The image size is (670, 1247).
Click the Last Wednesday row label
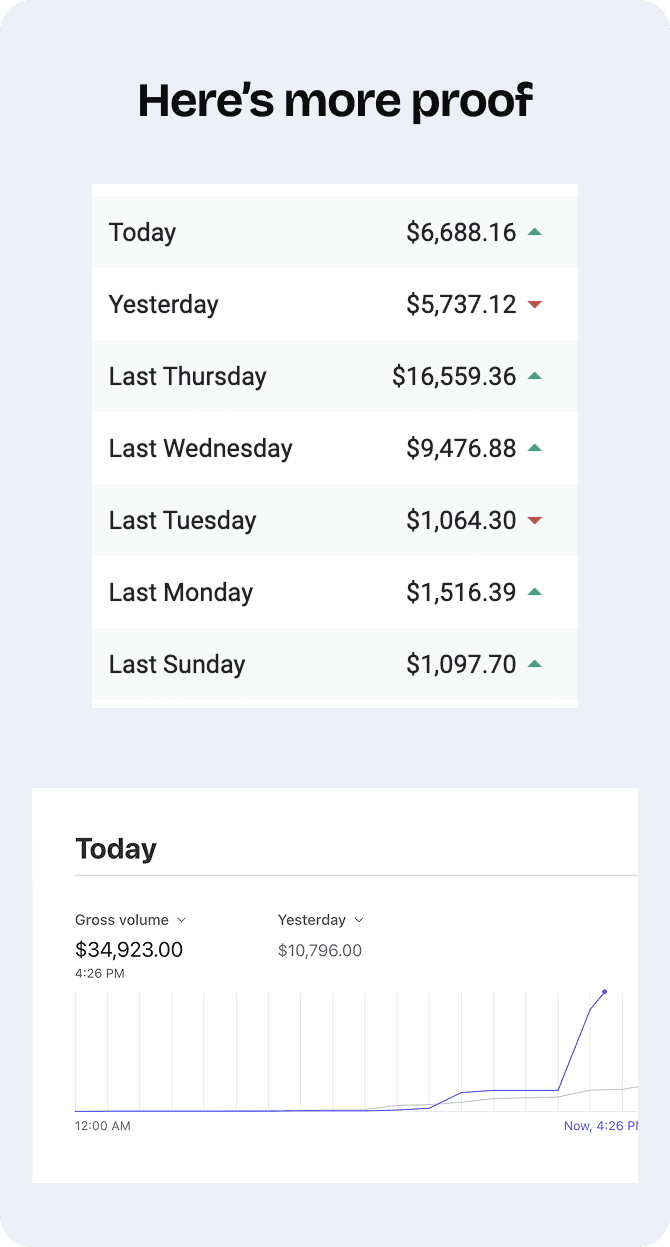(x=200, y=449)
